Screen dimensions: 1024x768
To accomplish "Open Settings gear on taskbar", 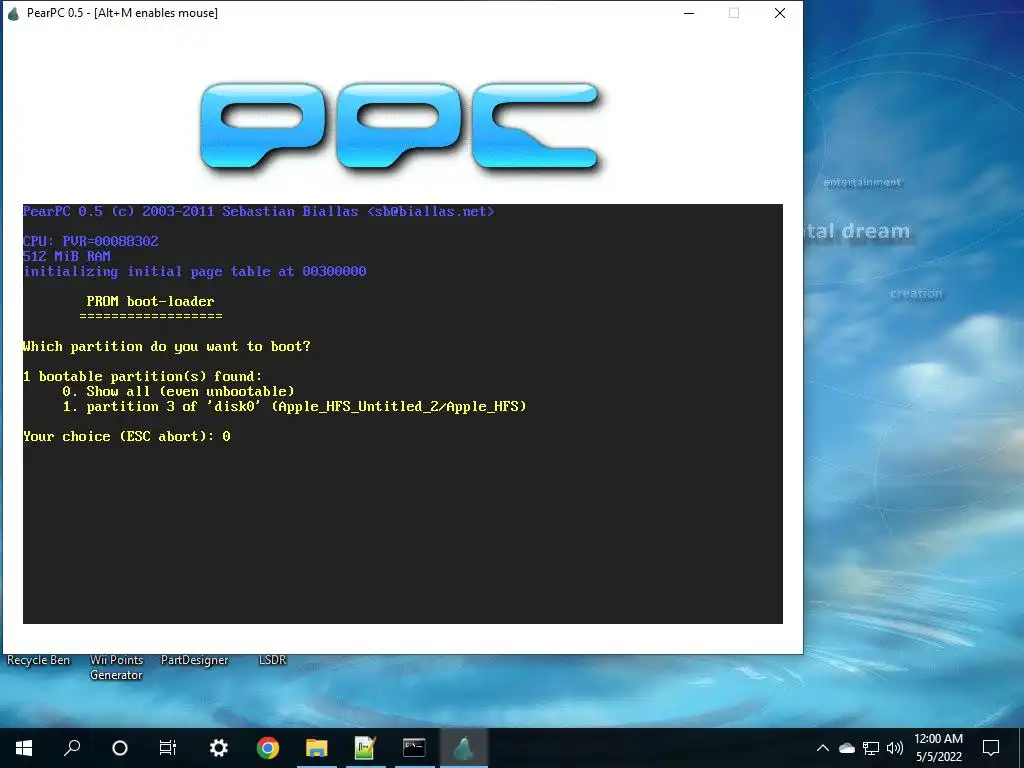I will (219, 748).
